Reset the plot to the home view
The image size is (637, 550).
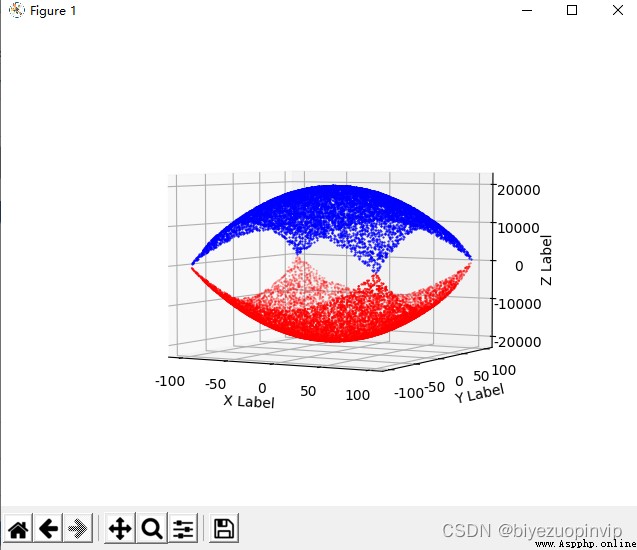click(18, 528)
